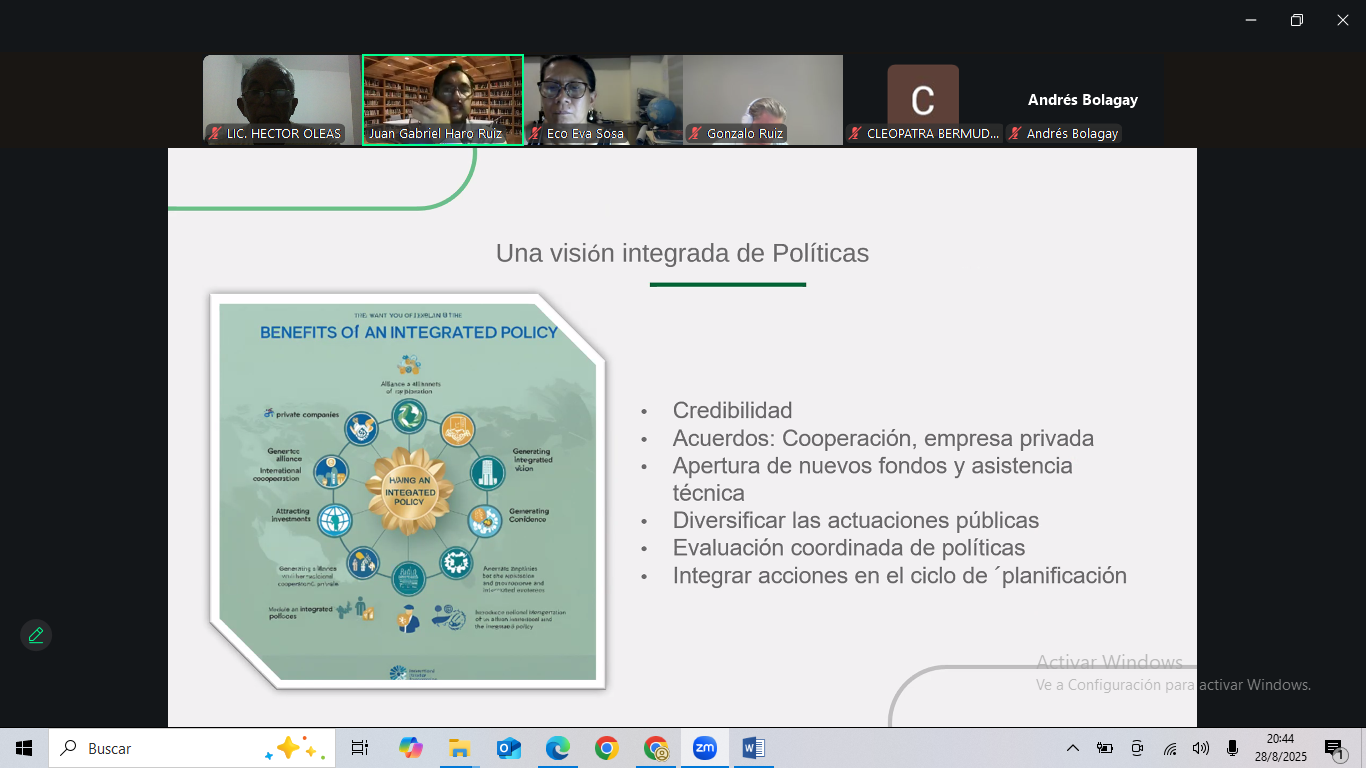Expand the hidden tray icons chevron
Image resolution: width=1366 pixels, height=768 pixels.
tap(1073, 748)
